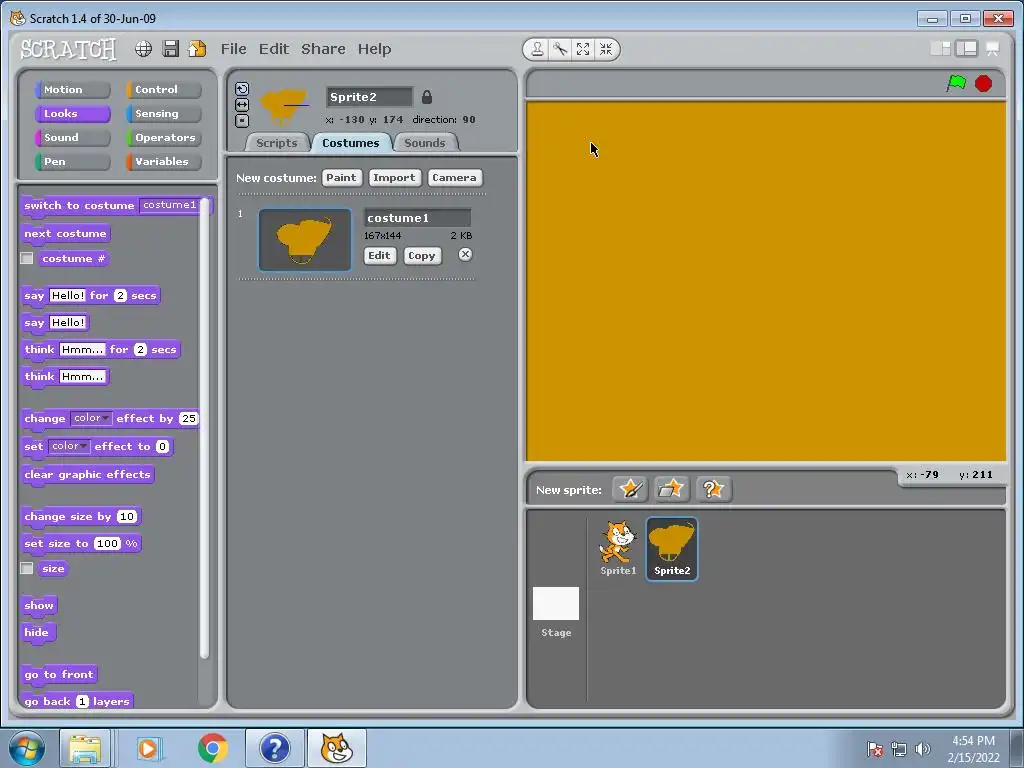Viewport: 1024px width, 768px height.
Task: Select the Operators block category
Action: click(x=163, y=138)
